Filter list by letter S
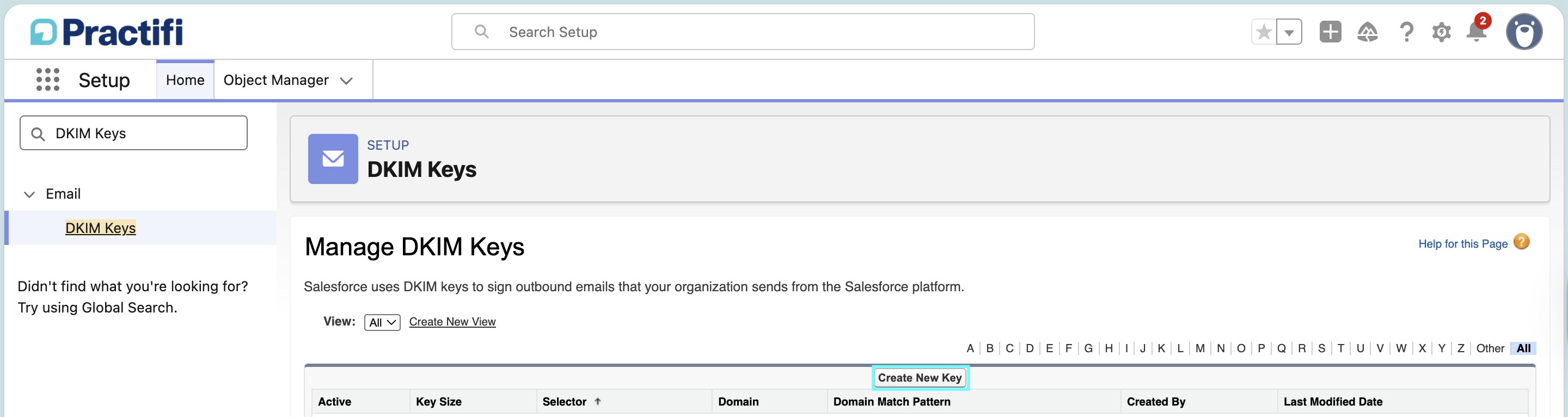 tap(1321, 348)
